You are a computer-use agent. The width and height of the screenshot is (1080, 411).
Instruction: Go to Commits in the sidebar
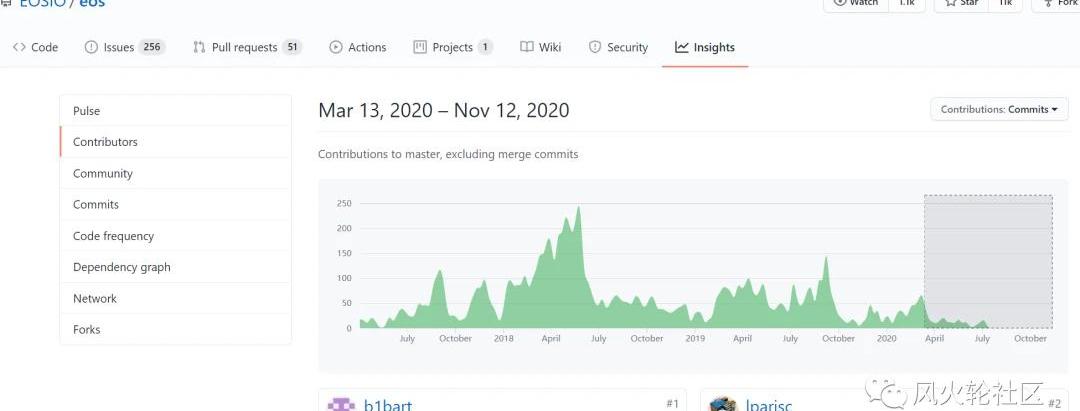coord(96,204)
